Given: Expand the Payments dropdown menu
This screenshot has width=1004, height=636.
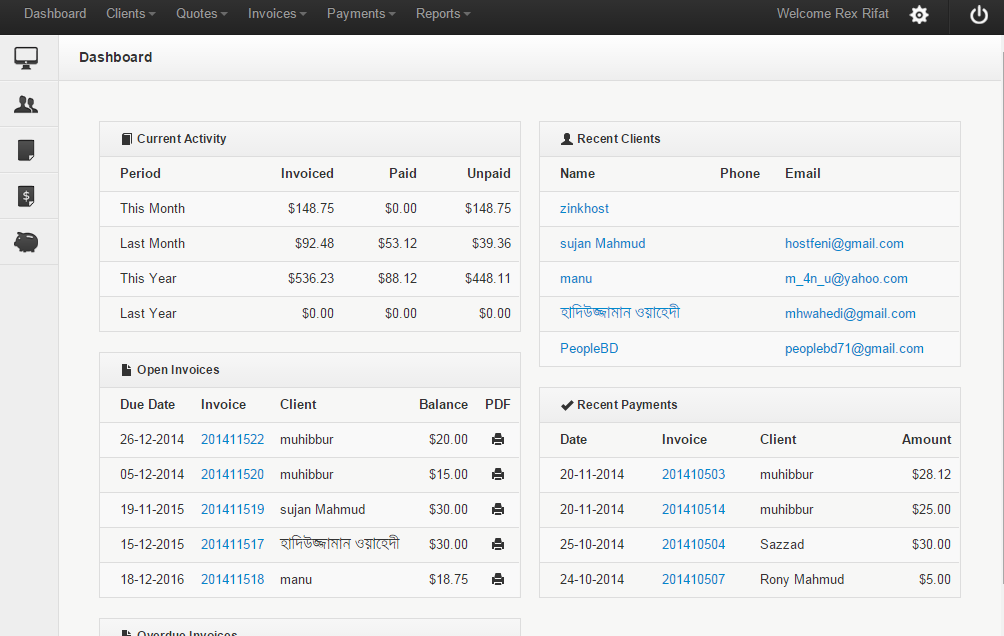Looking at the screenshot, I should (x=360, y=14).
